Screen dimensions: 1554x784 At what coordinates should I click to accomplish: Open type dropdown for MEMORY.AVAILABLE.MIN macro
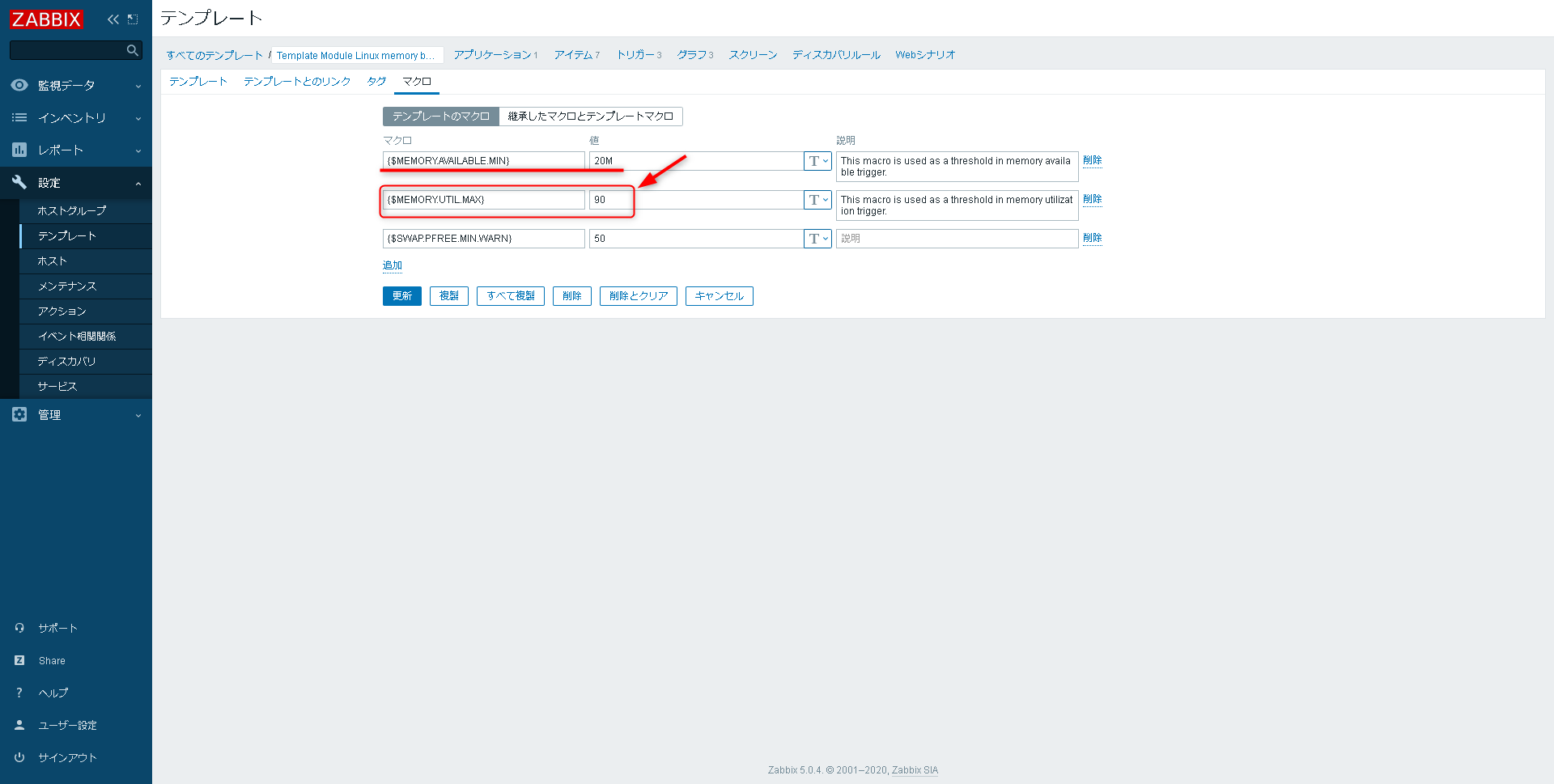(817, 161)
